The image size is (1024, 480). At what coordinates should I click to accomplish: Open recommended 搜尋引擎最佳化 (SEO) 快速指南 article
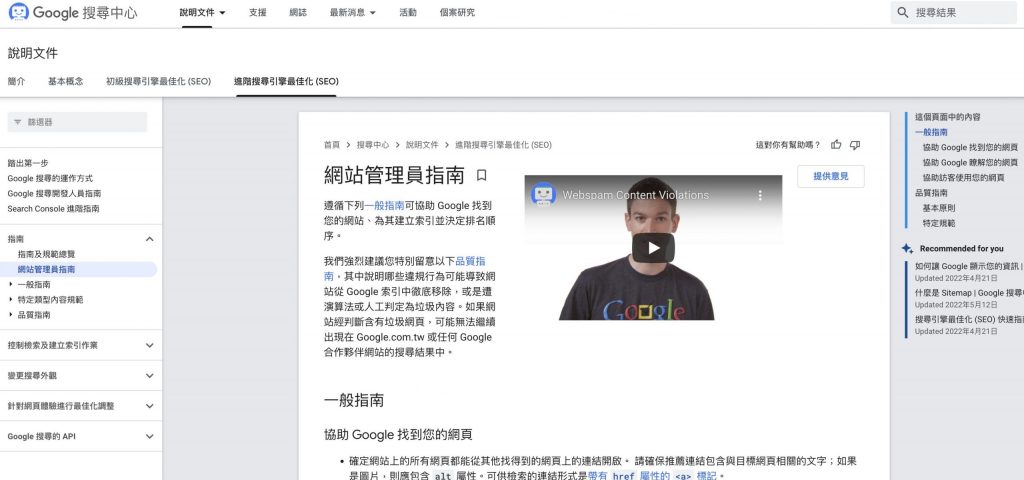point(969,320)
